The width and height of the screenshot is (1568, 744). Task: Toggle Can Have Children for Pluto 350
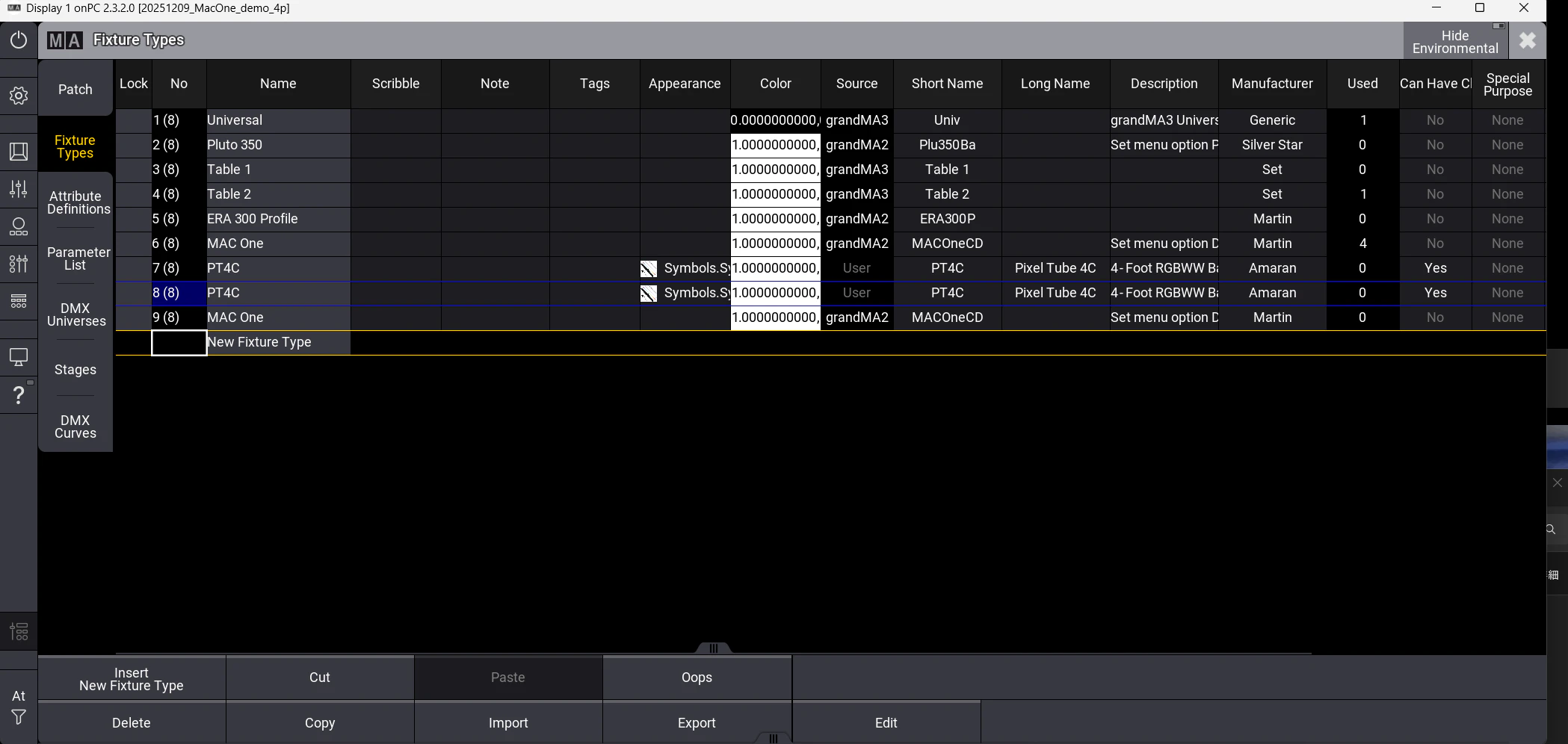pyautogui.click(x=1435, y=145)
